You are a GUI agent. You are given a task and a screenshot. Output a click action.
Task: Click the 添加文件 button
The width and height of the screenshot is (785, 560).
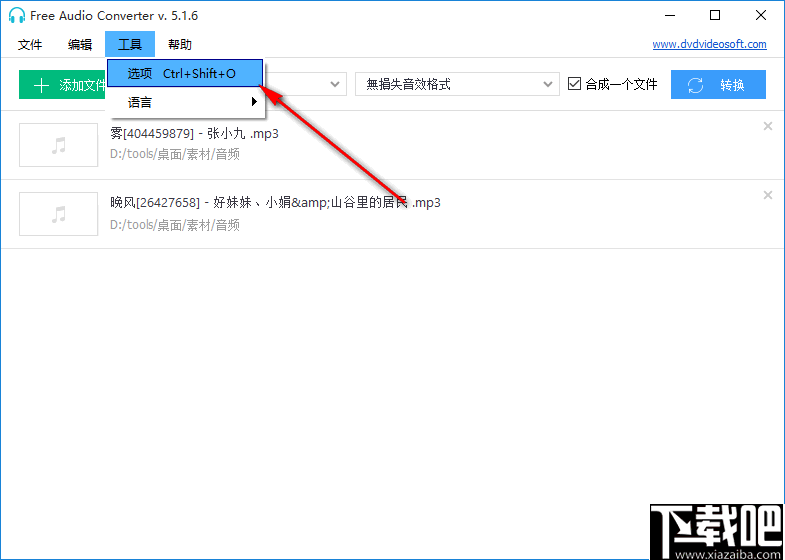(62, 85)
